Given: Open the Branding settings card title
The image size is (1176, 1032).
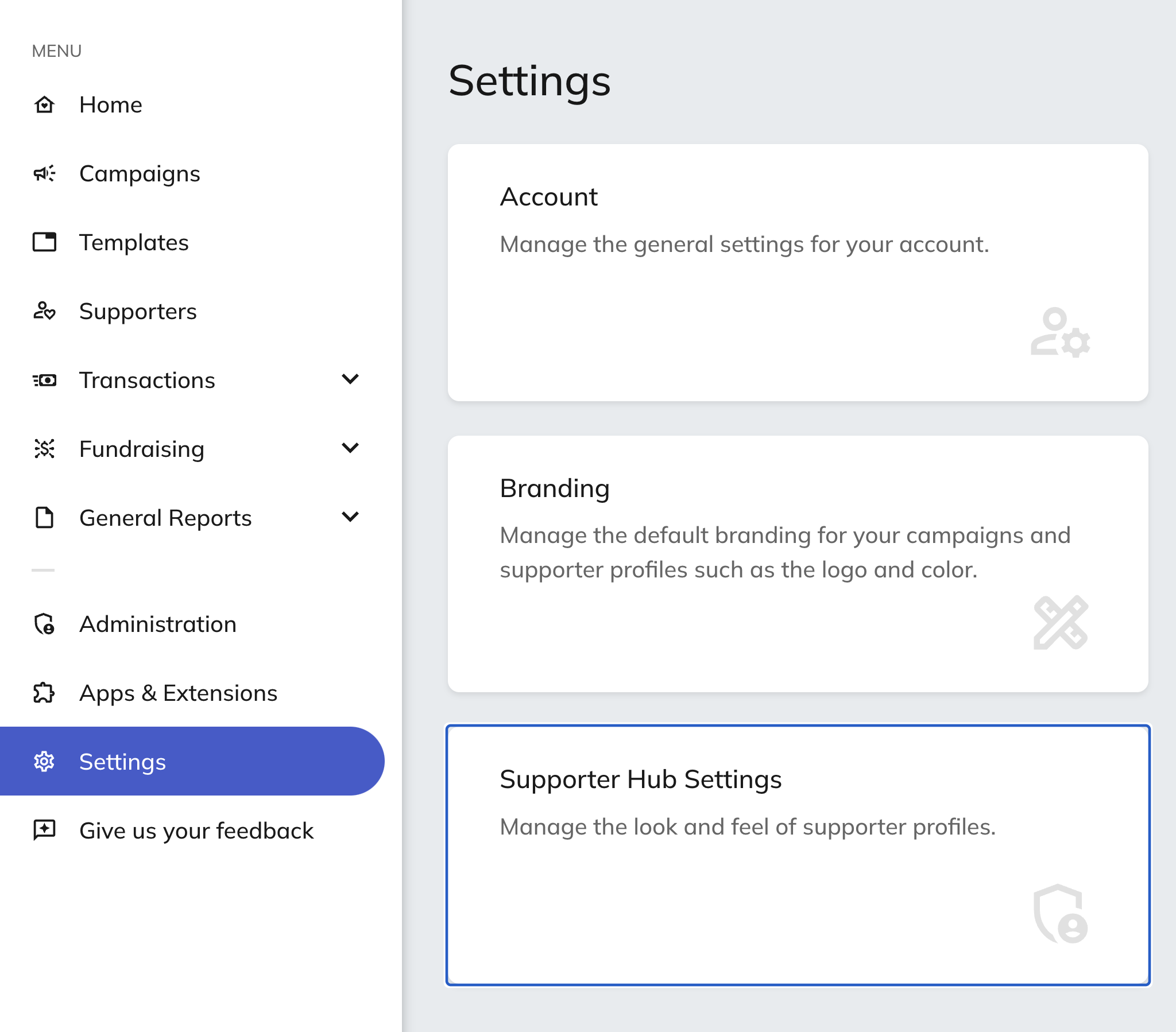Looking at the screenshot, I should [555, 488].
